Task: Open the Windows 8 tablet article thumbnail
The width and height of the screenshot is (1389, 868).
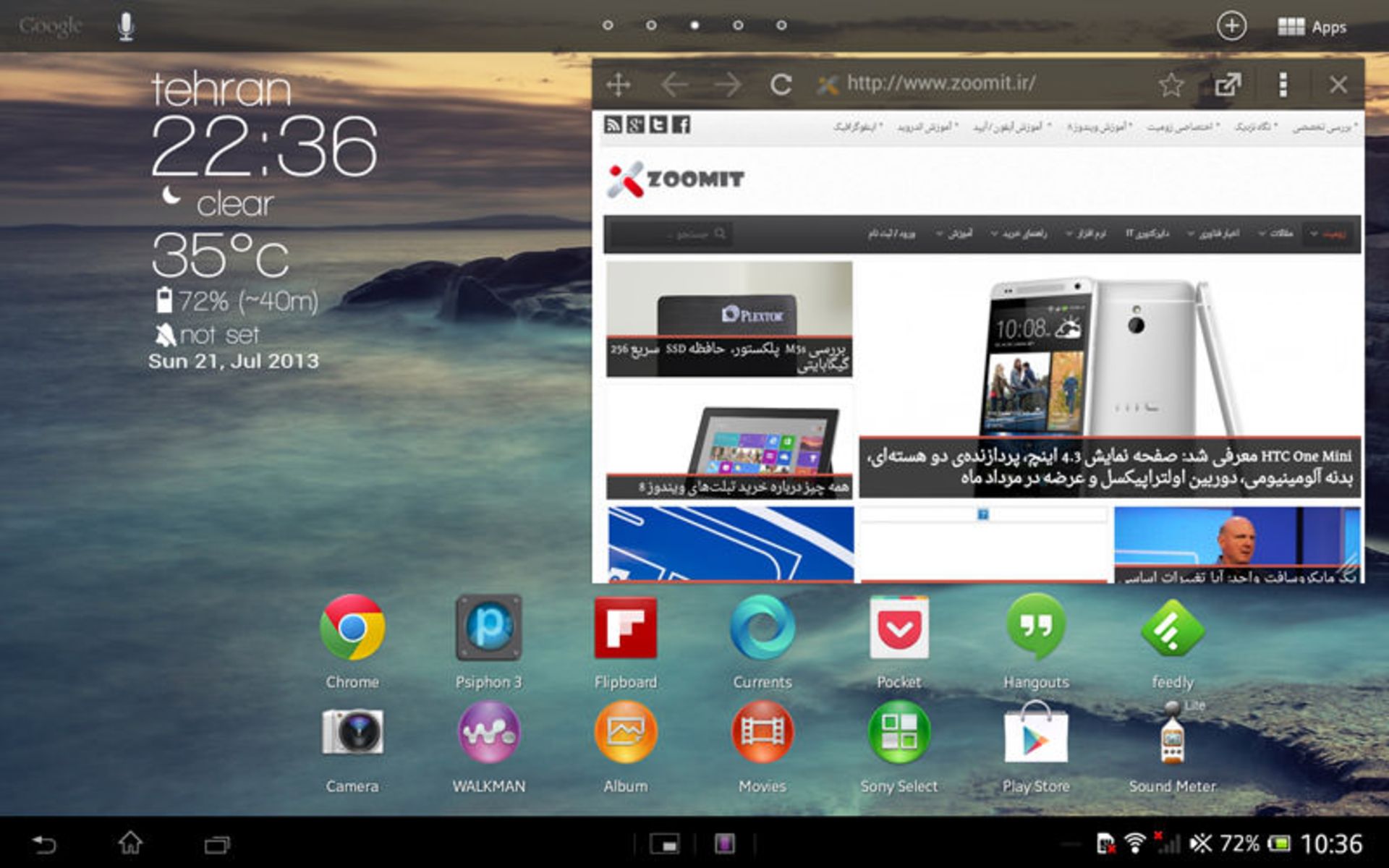Action: click(729, 443)
